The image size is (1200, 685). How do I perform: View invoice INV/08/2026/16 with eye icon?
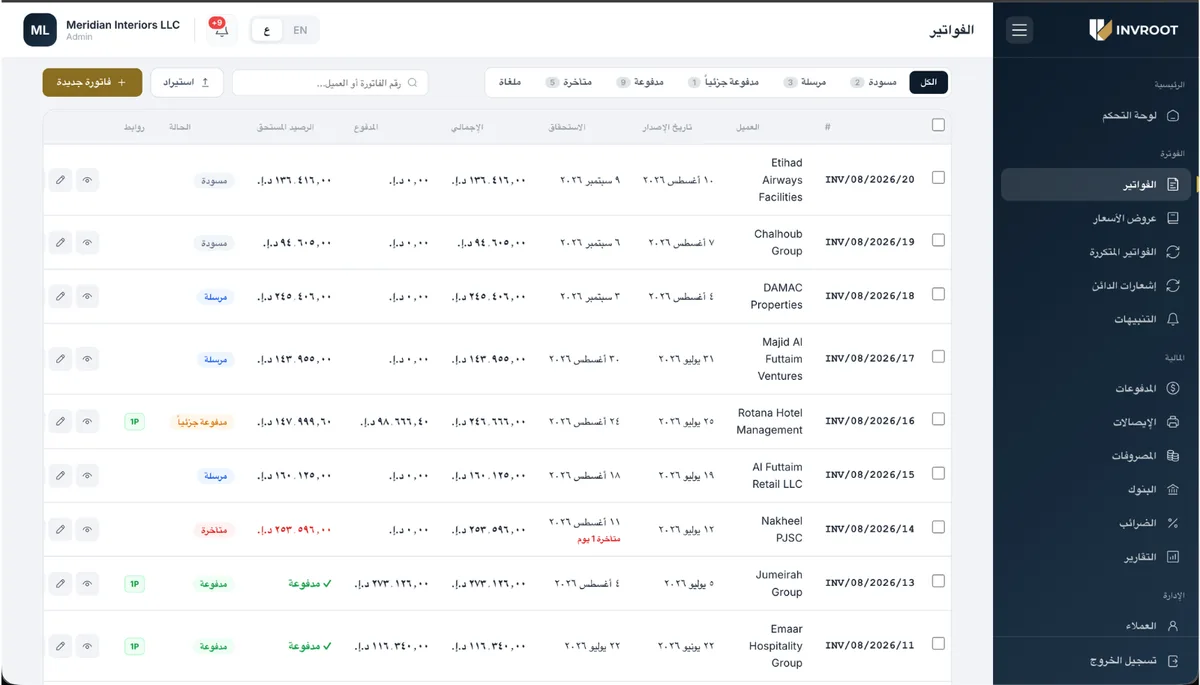87,421
